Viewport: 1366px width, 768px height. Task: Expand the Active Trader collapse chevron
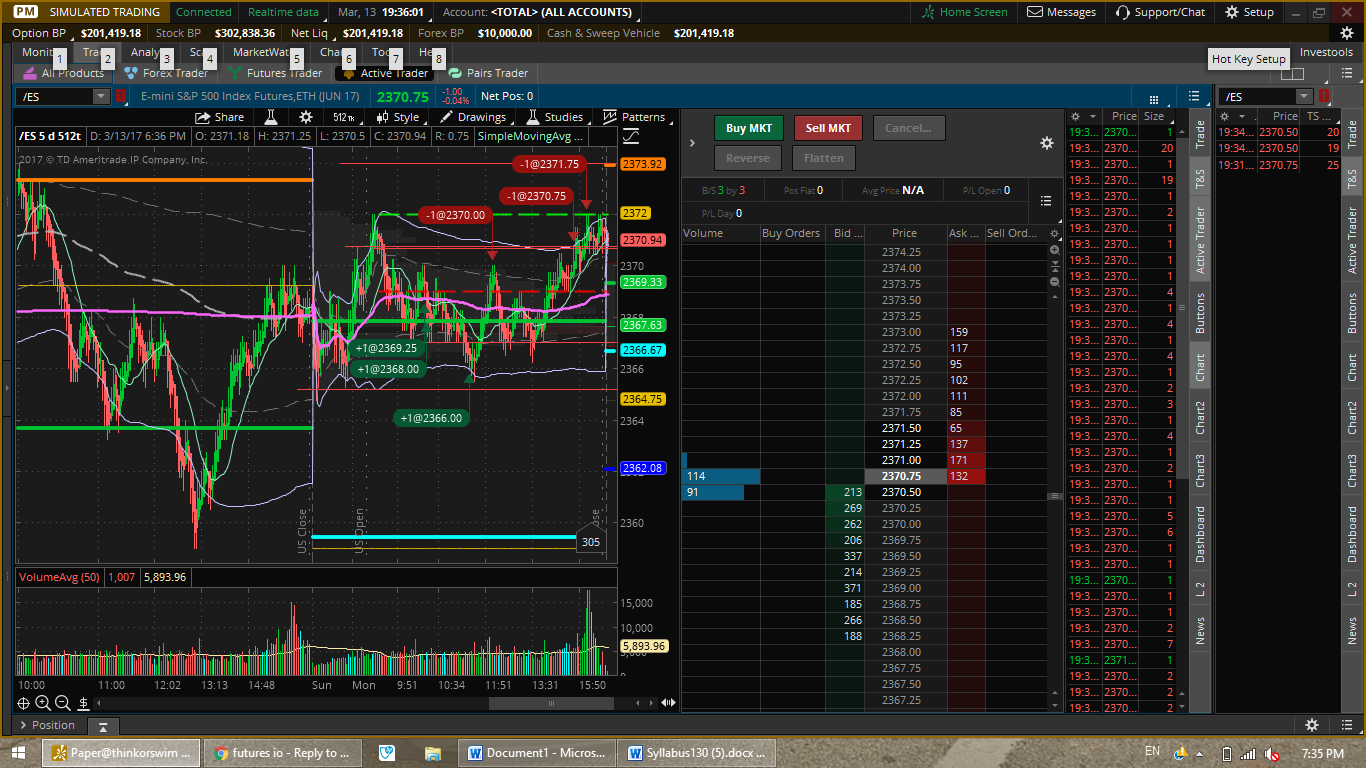692,143
